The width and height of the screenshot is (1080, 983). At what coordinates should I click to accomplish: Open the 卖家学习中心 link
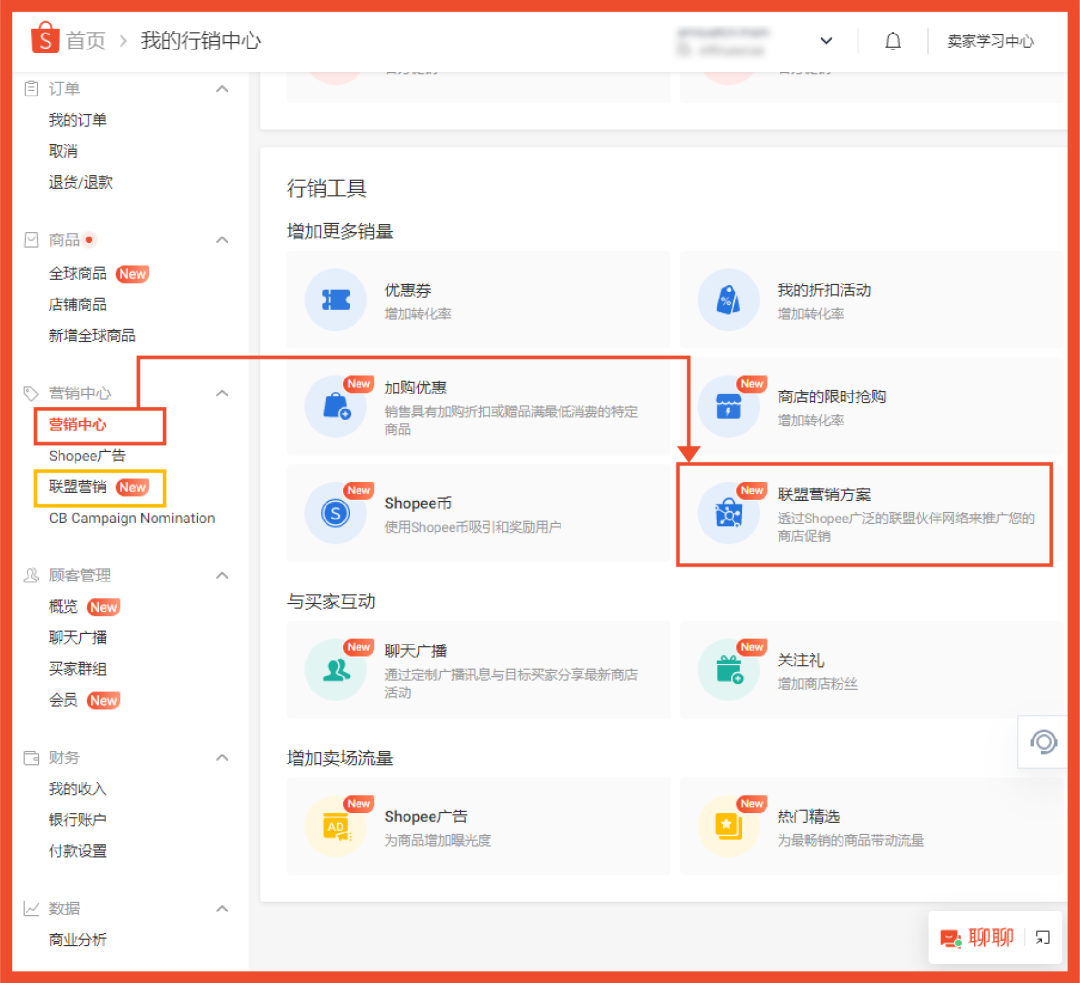(x=990, y=40)
